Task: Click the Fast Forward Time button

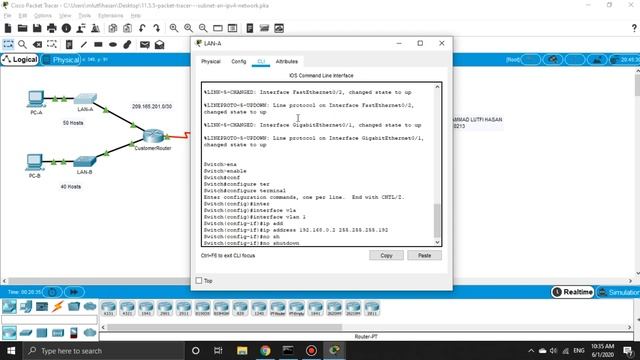Action: click(x=74, y=292)
